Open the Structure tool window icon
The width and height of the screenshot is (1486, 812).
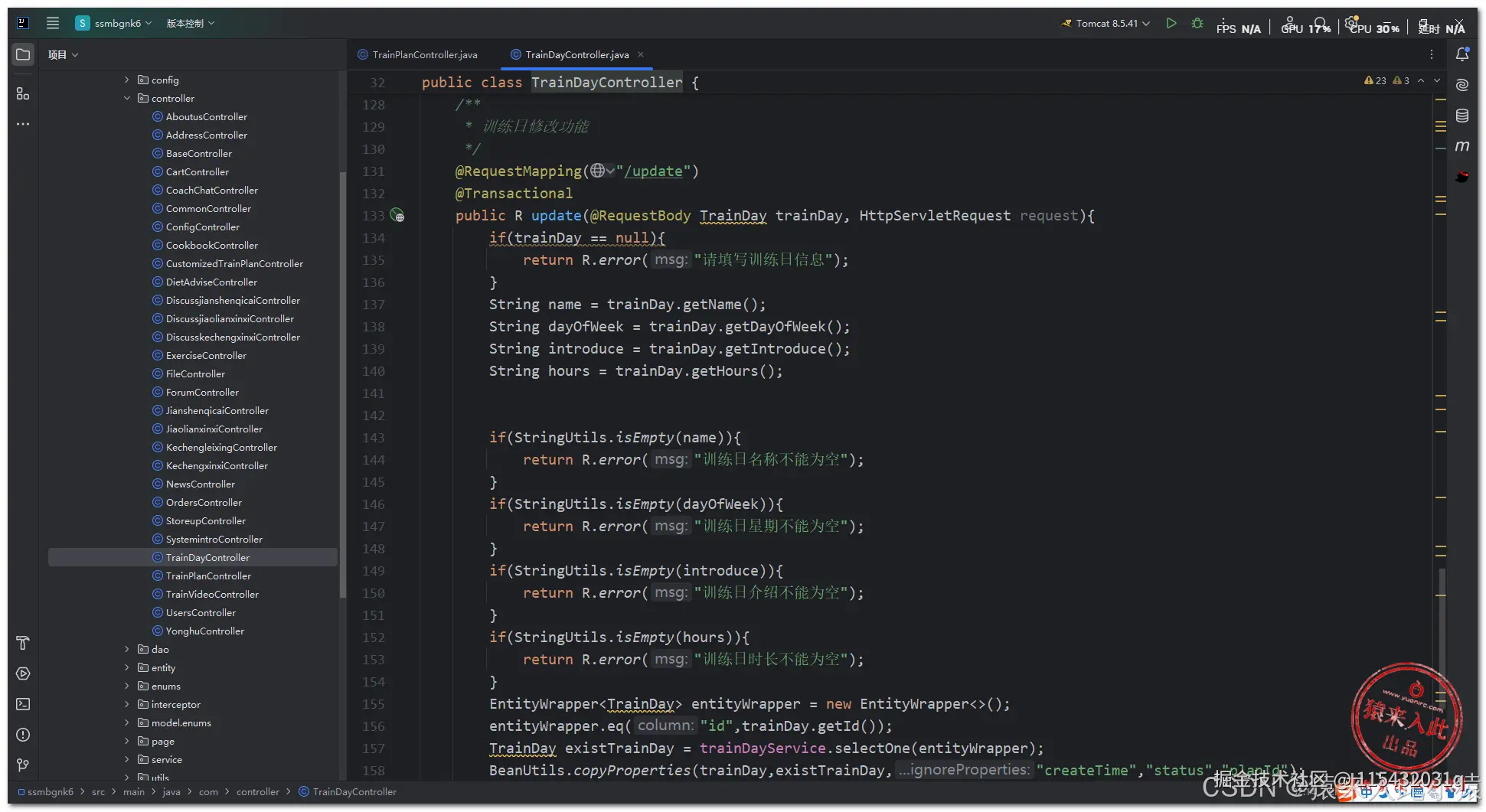[x=23, y=93]
